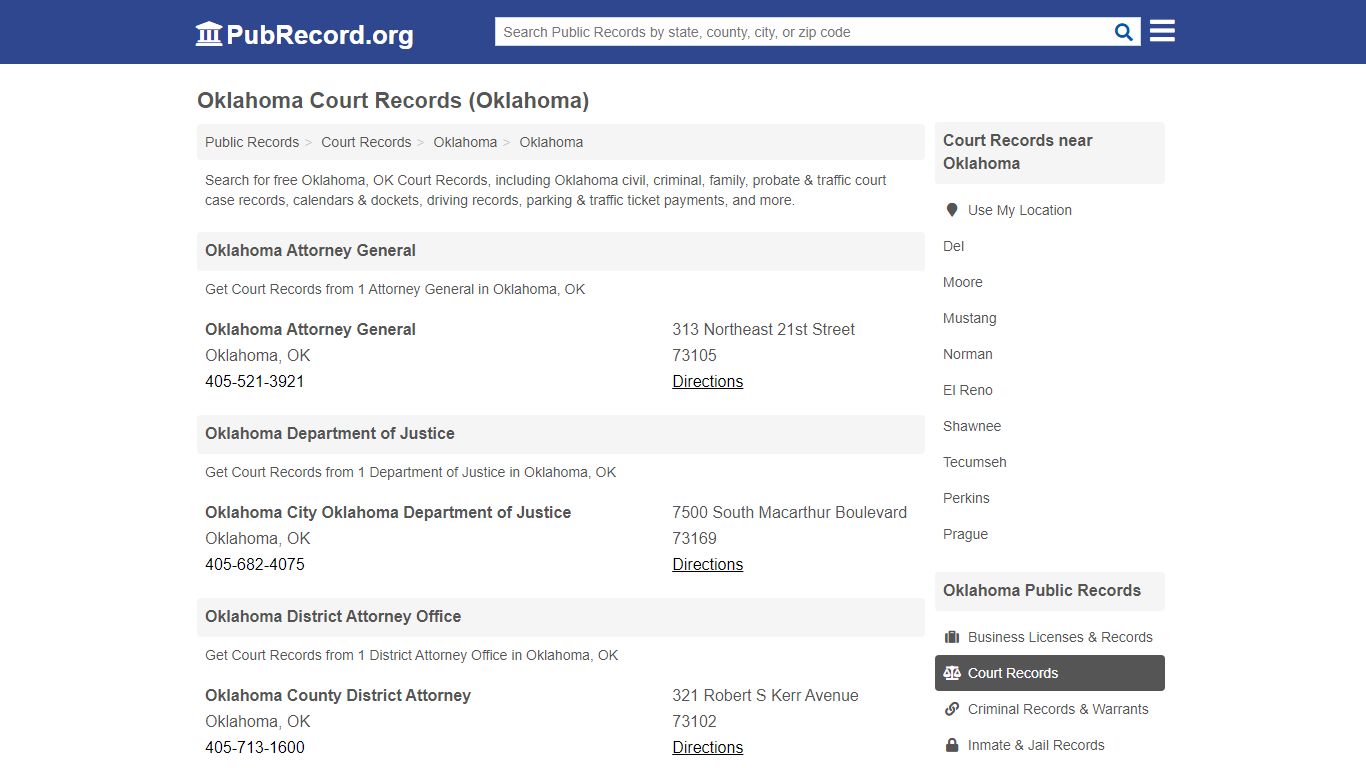Image resolution: width=1366 pixels, height=768 pixels.
Task: Get Directions to 7500 South Macarthur Boulevard
Action: [708, 564]
